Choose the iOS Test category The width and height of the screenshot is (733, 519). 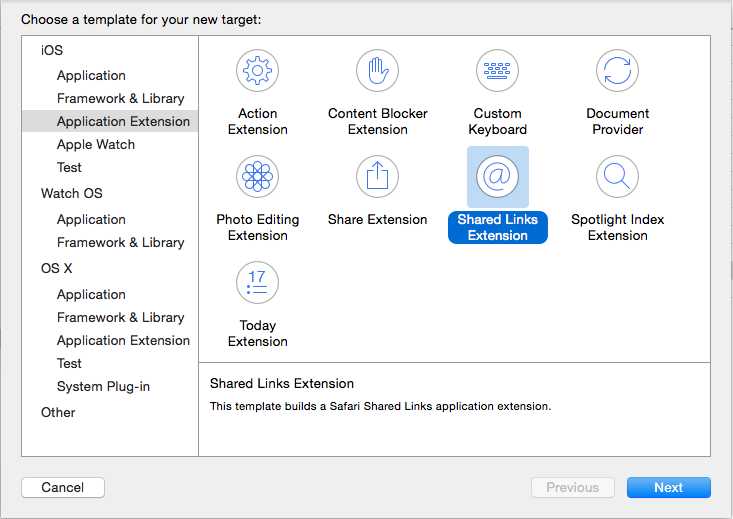(x=69, y=168)
